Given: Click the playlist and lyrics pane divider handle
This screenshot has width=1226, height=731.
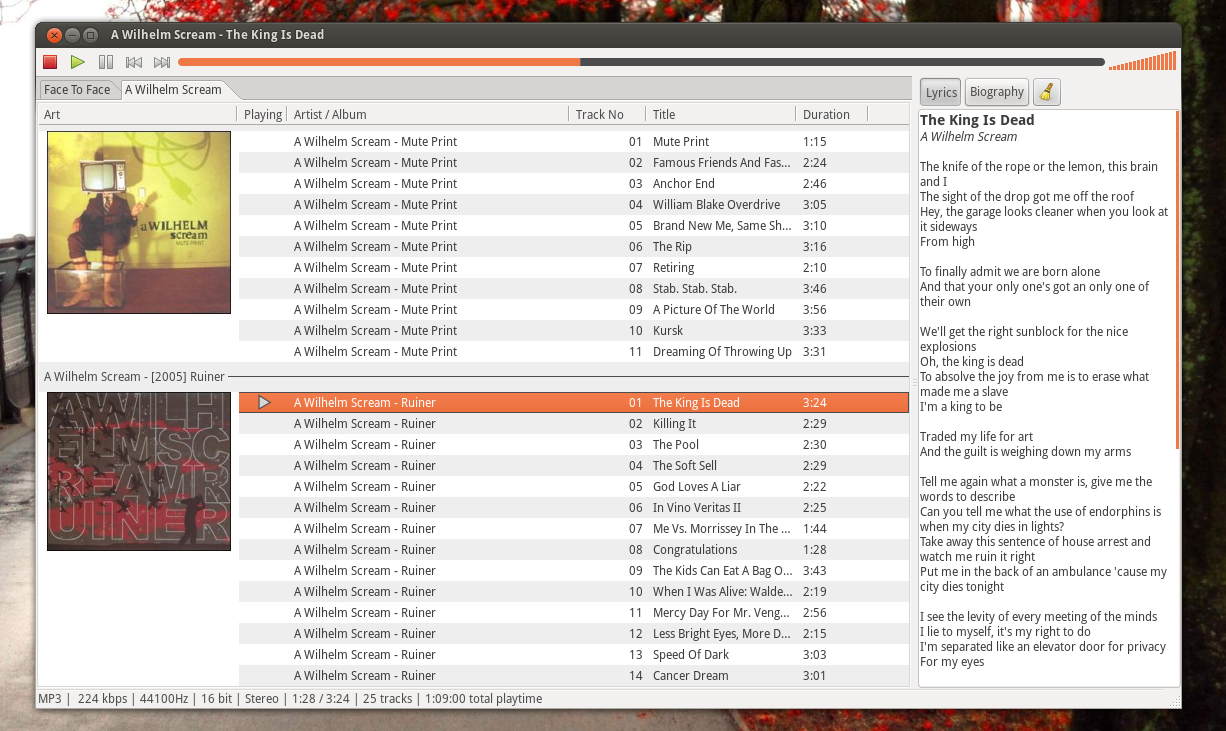Looking at the screenshot, I should pyautogui.click(x=914, y=383).
